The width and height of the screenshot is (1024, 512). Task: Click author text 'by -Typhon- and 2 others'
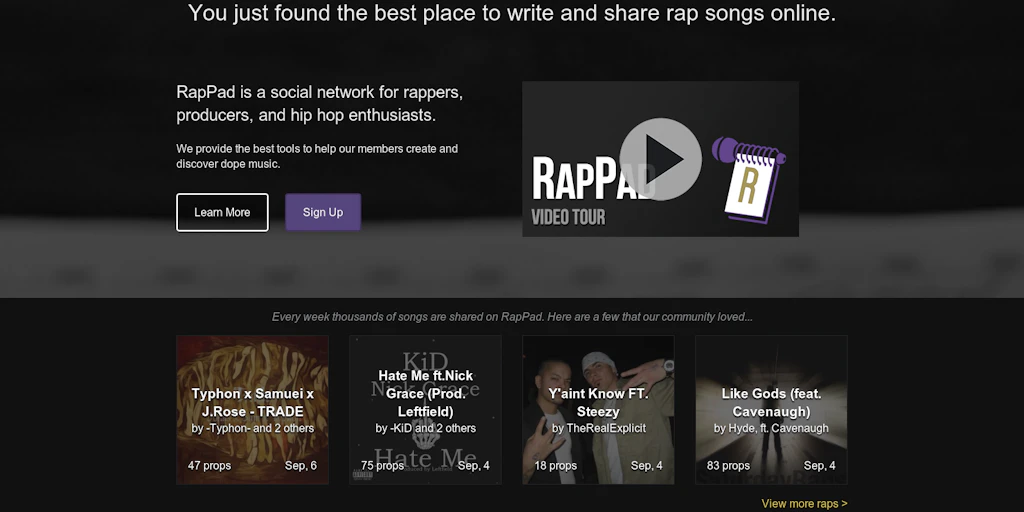[253, 428]
